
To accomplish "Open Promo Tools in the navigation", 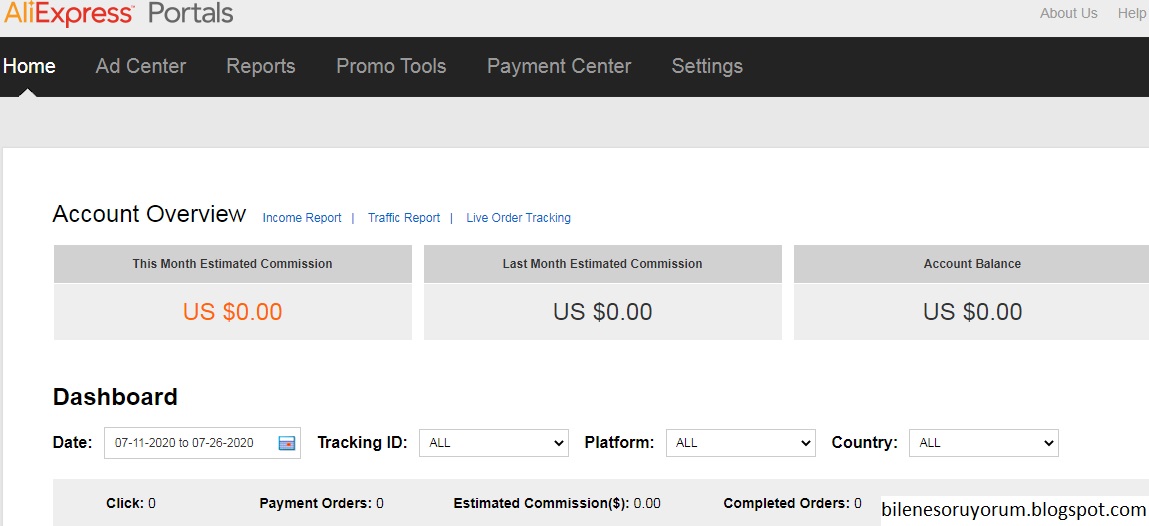I will click(391, 66).
